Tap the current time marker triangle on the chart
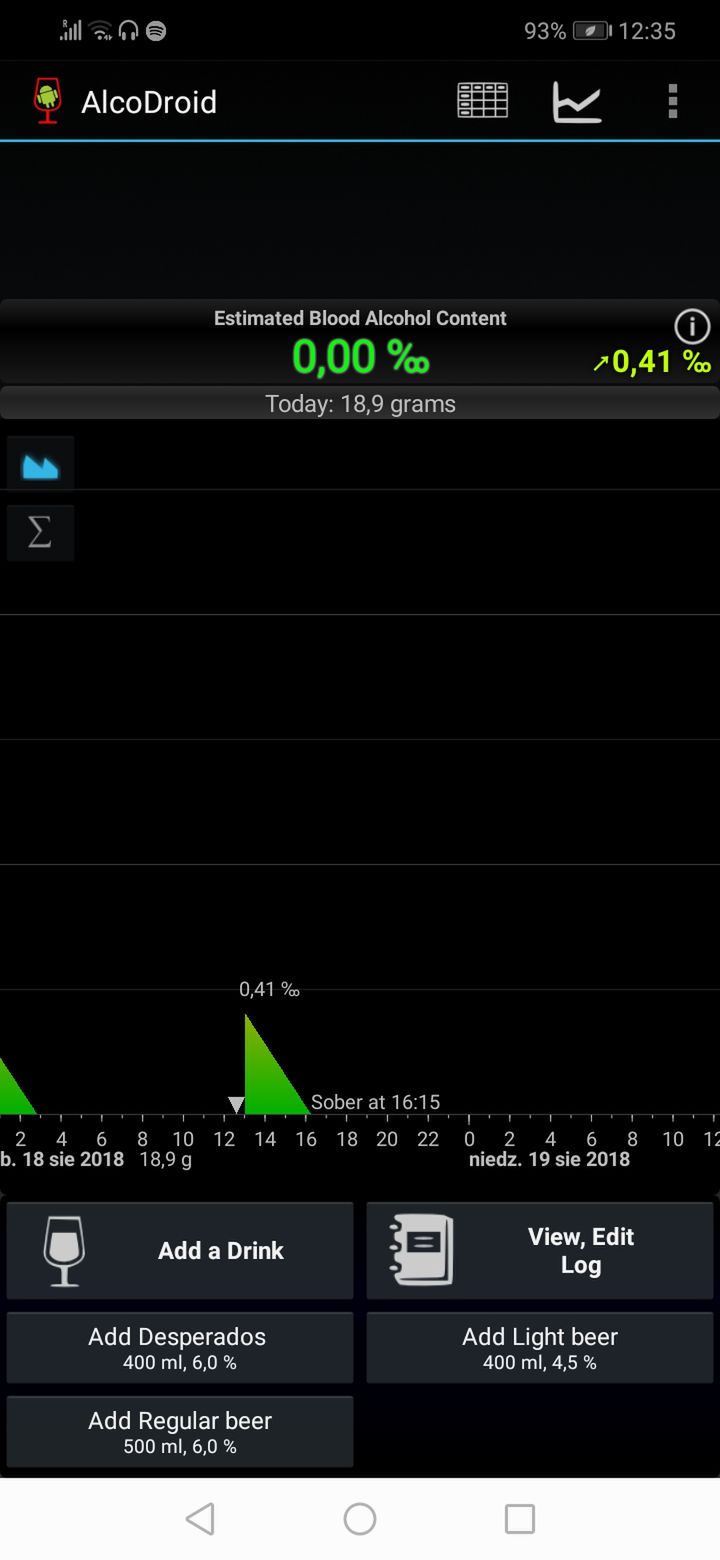Viewport: 720px width, 1560px height. 236,1104
